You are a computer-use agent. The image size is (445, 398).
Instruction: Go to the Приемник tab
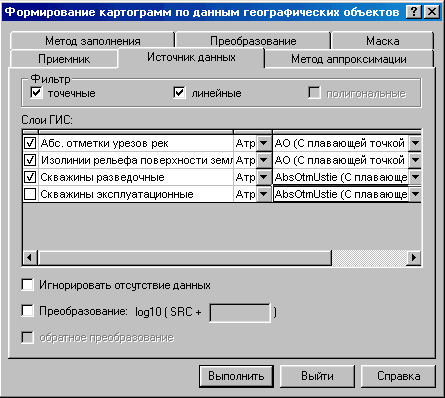pos(64,59)
